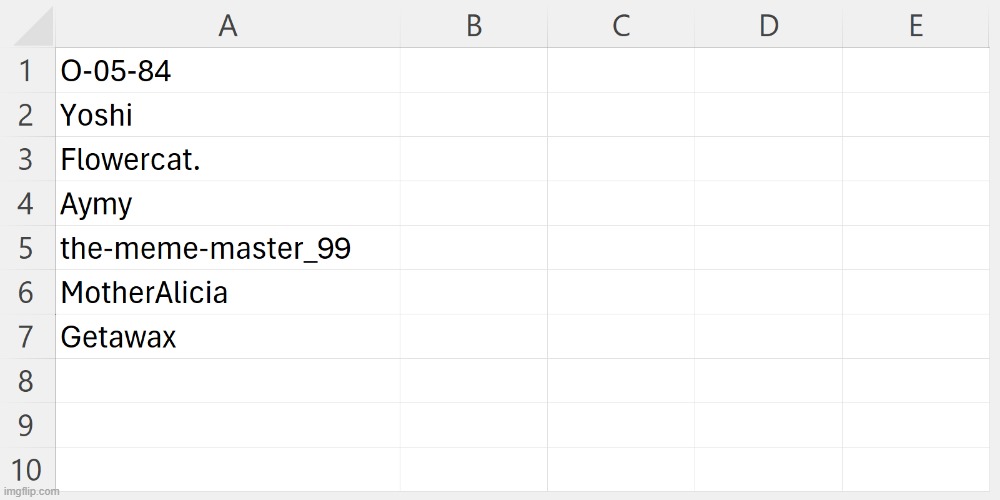Click the Getawax cell
This screenshot has height=500, width=1000.
click(228, 337)
